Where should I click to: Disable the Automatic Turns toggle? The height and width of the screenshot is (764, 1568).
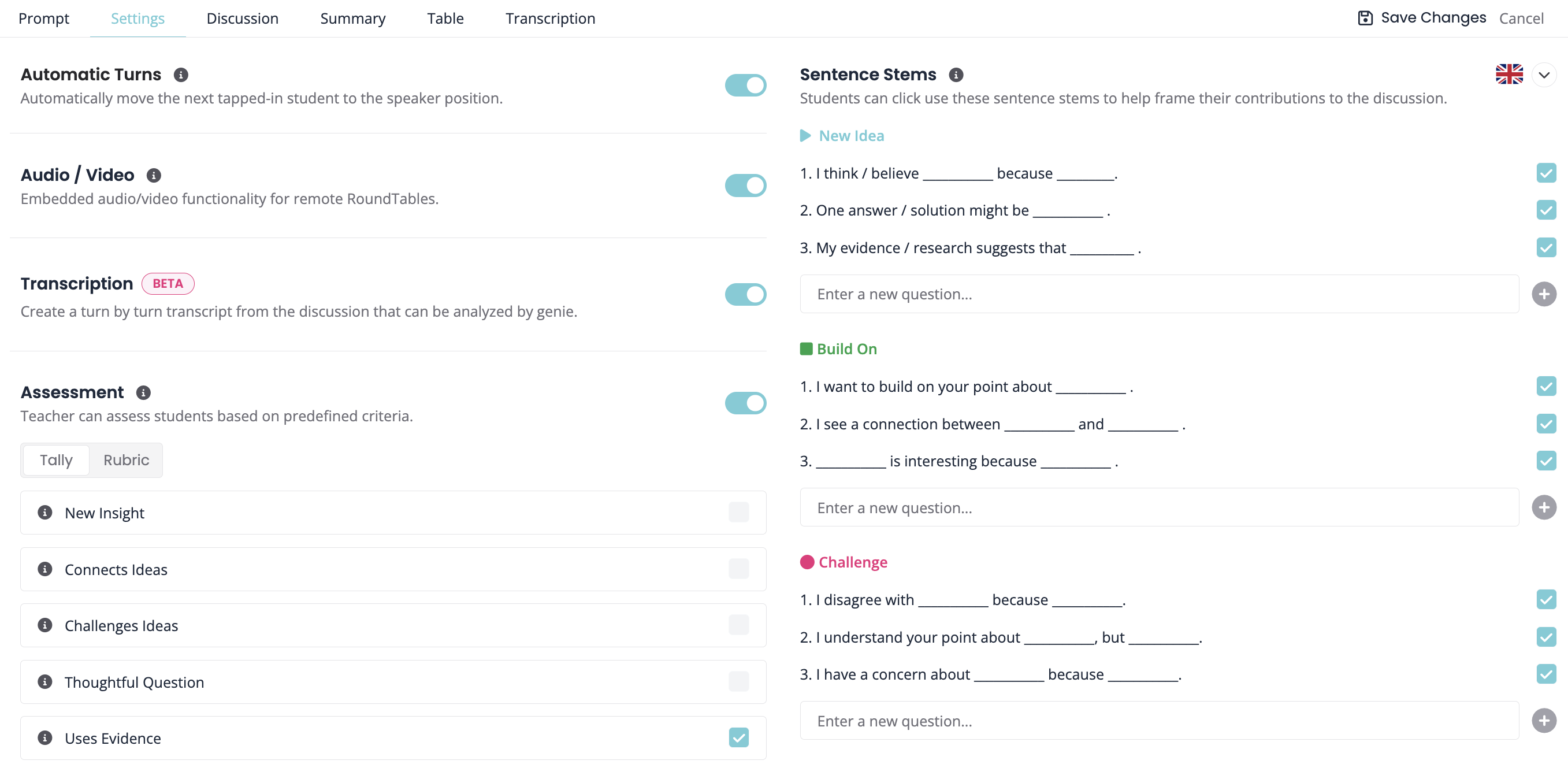pyautogui.click(x=745, y=85)
